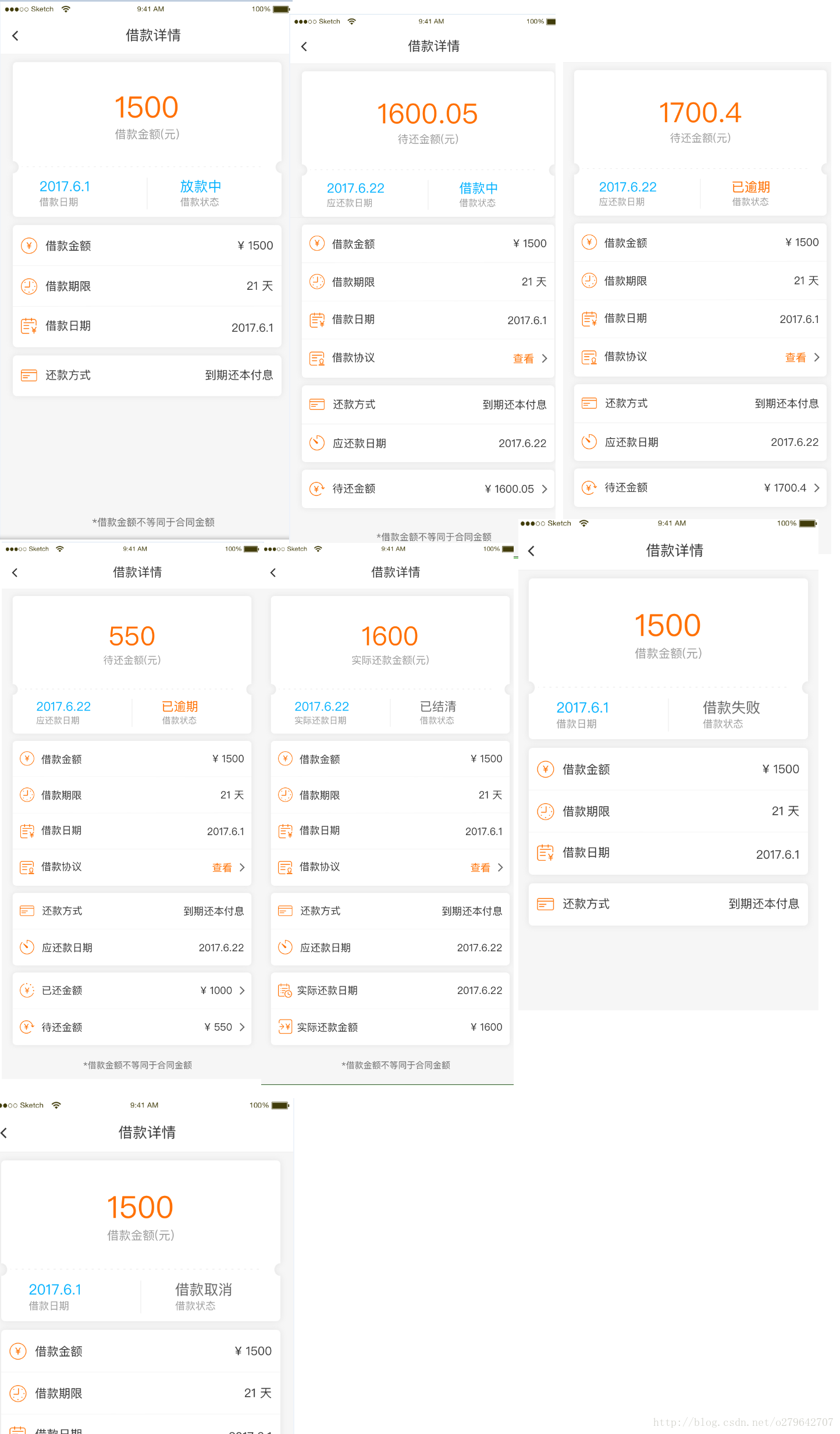840x1434 pixels.
Task: Open 待还金额 ¥1700.4 chevron
Action: click(x=817, y=488)
